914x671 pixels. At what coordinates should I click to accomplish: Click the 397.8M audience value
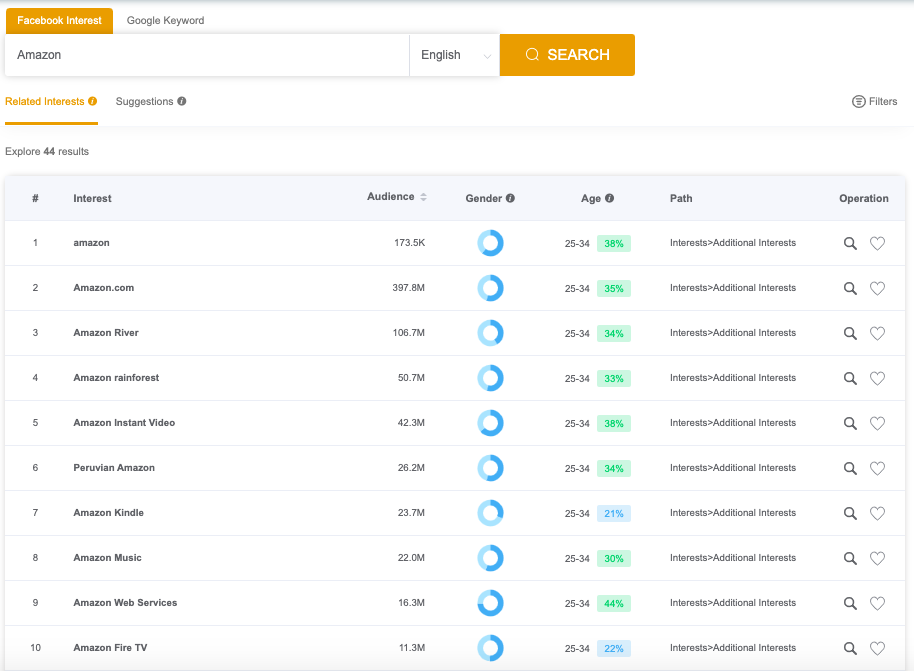(409, 288)
